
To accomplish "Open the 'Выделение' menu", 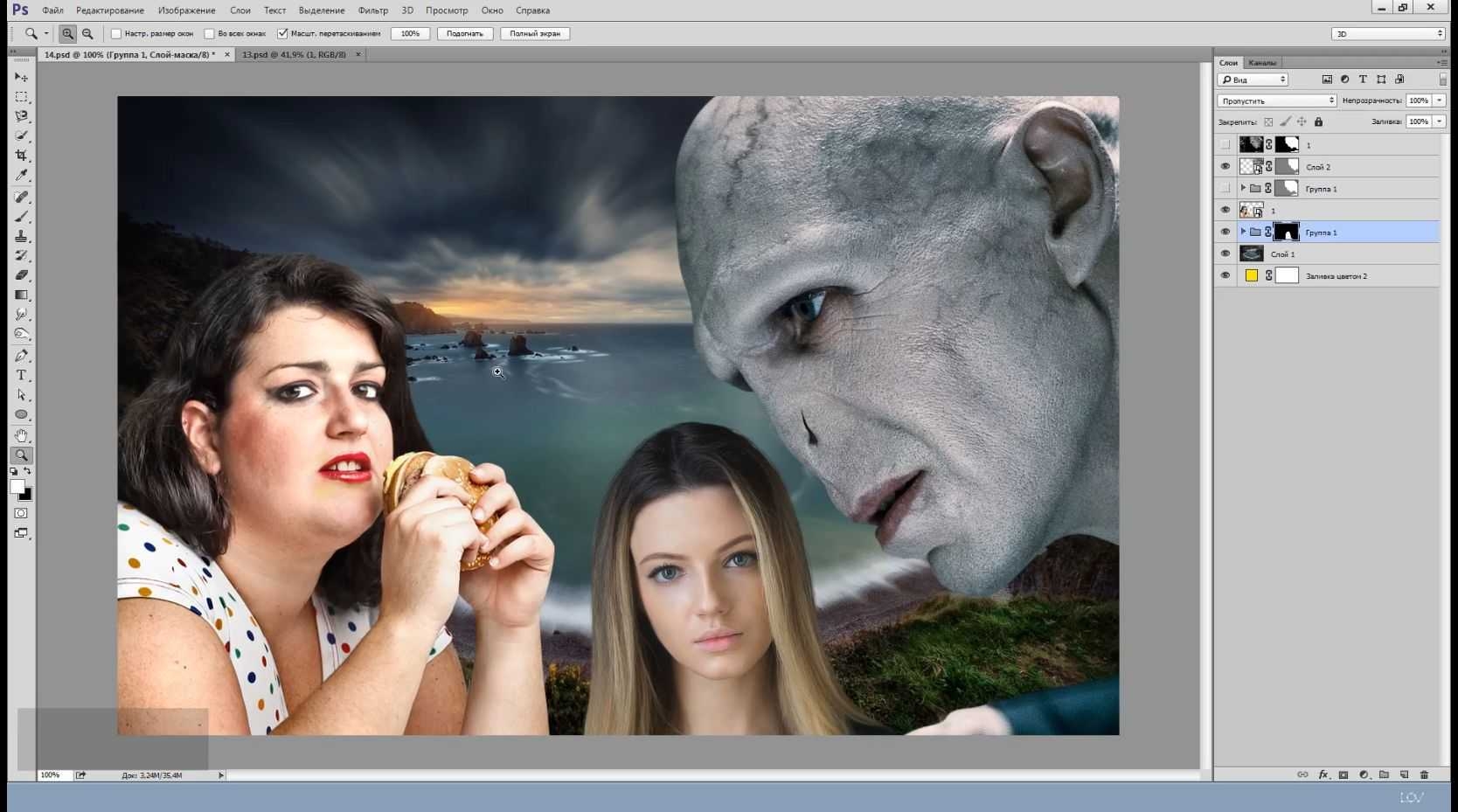I will coord(322,10).
